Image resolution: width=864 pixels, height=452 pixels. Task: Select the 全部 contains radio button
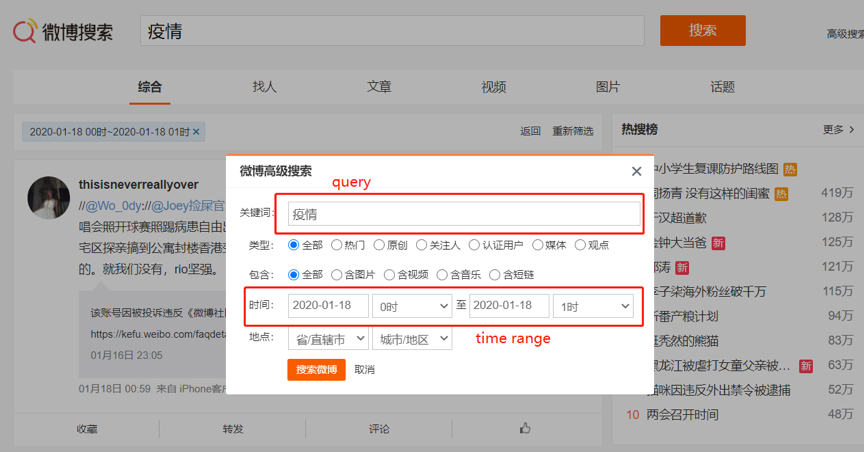coord(294,275)
